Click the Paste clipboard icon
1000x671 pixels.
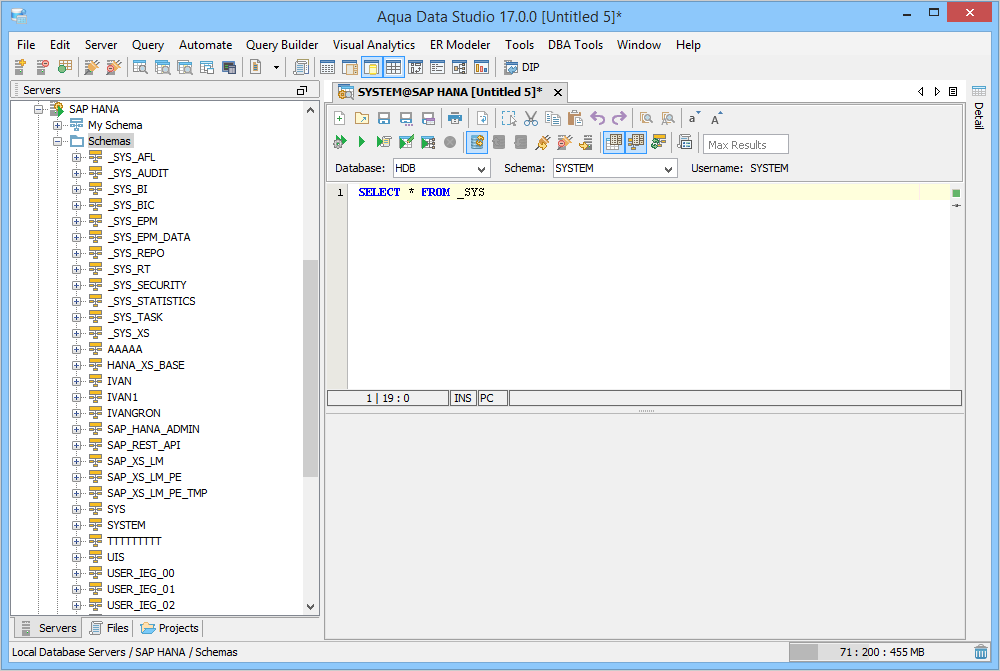tap(575, 119)
